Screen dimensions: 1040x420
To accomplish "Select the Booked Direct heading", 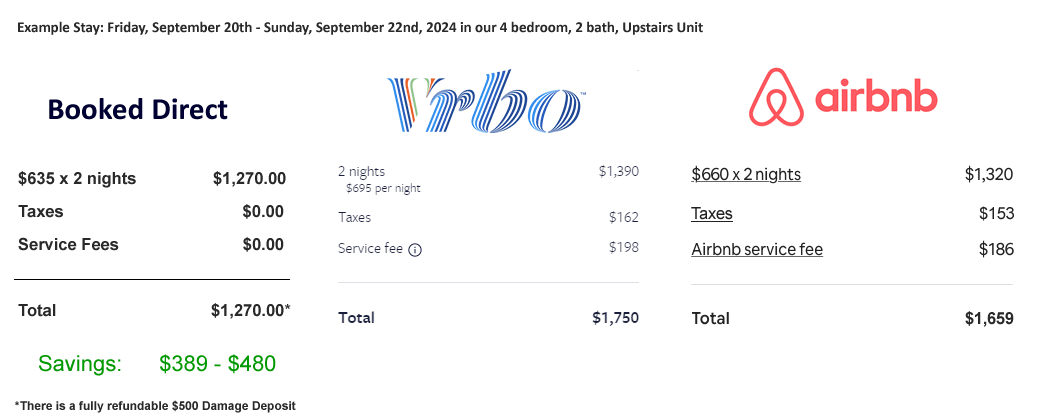I will point(137,109).
